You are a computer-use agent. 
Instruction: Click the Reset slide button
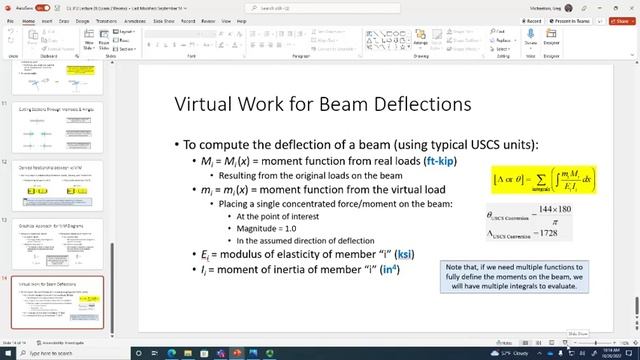121,40
